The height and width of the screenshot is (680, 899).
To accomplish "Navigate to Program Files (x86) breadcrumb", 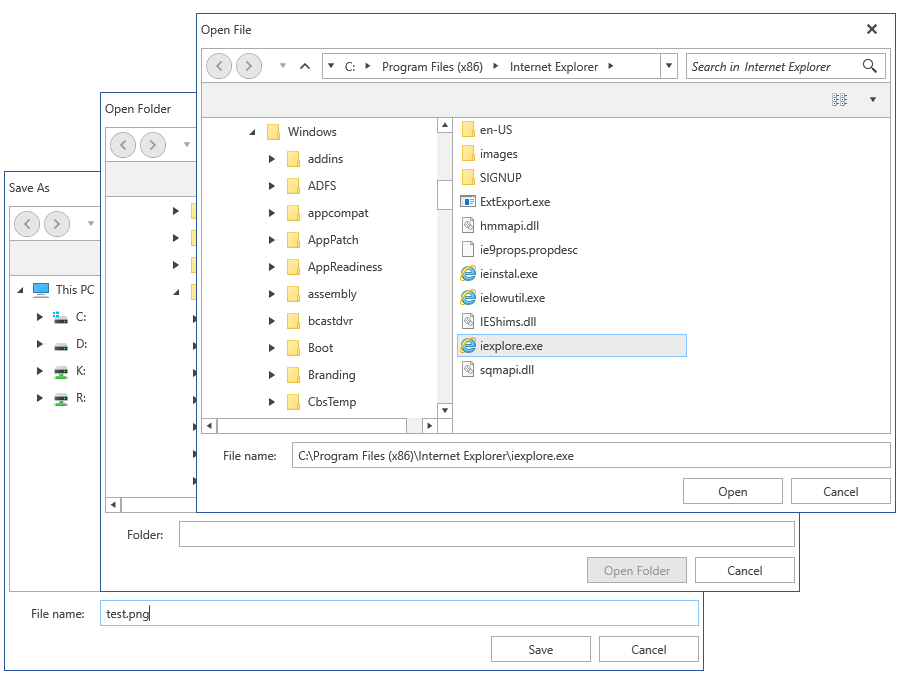I will click(431, 65).
